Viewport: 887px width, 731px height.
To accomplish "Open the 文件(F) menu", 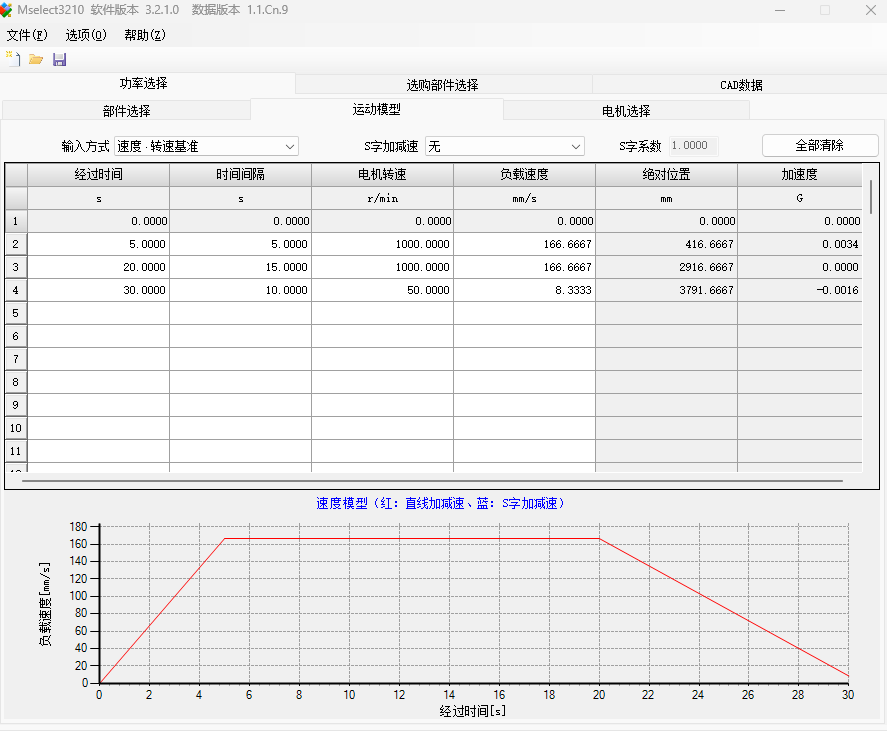I will pos(27,35).
